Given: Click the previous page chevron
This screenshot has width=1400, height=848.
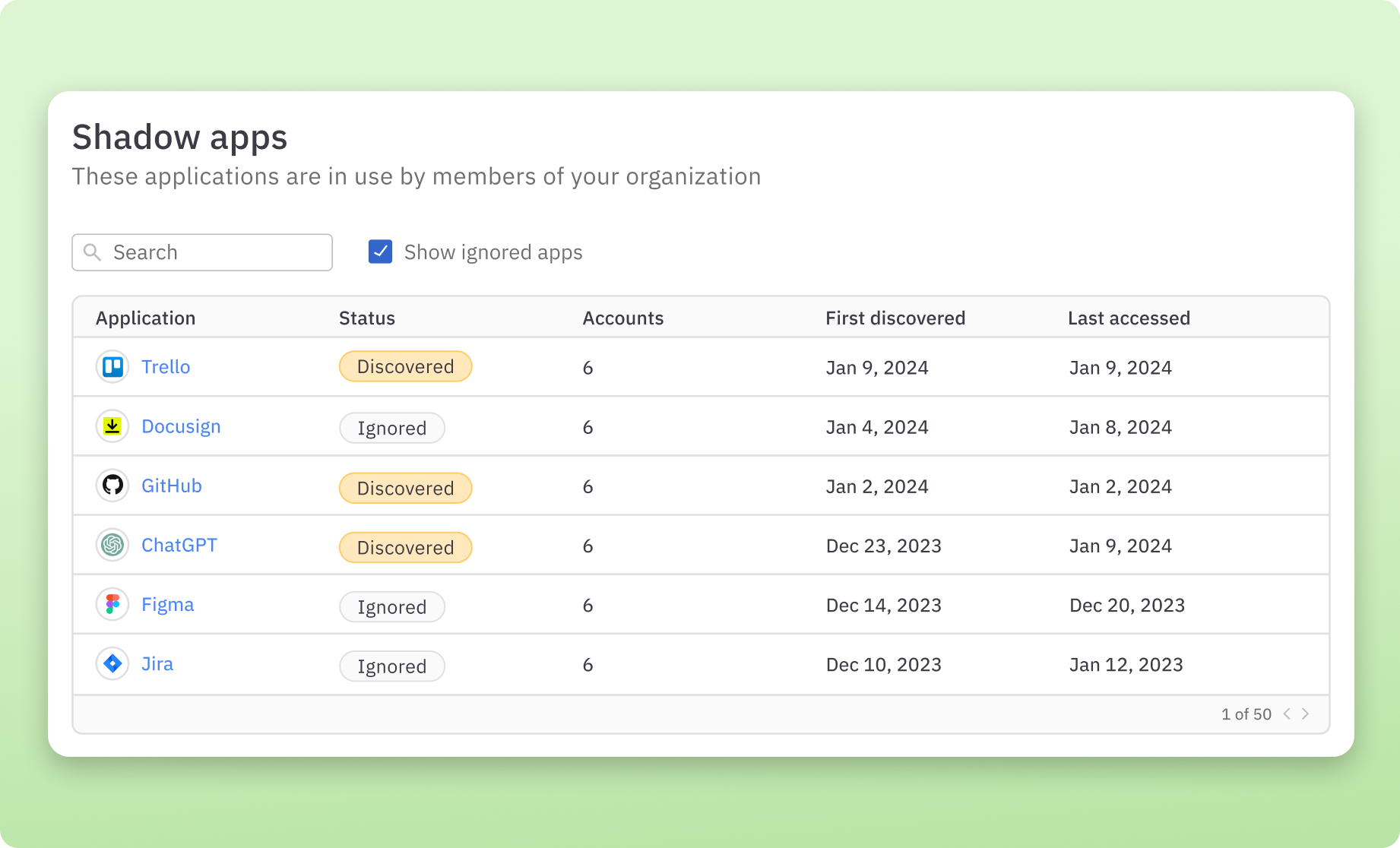Looking at the screenshot, I should [1286, 714].
